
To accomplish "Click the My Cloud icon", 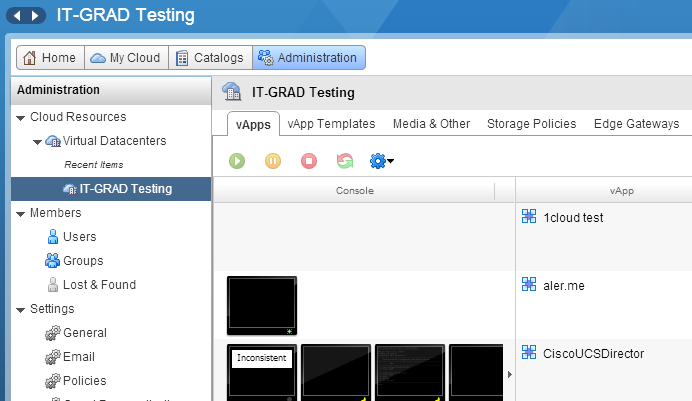I will click(x=98, y=58).
